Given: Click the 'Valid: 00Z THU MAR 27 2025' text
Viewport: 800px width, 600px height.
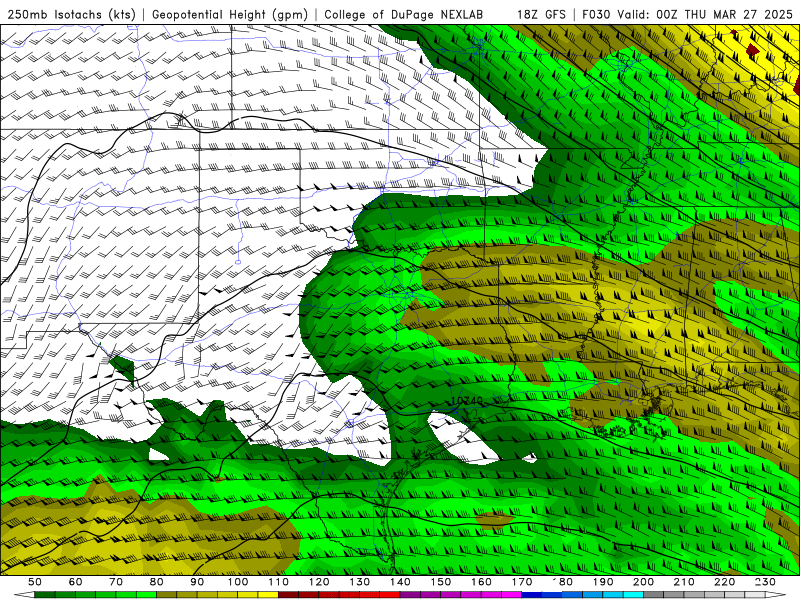Looking at the screenshot, I should 705,14.
